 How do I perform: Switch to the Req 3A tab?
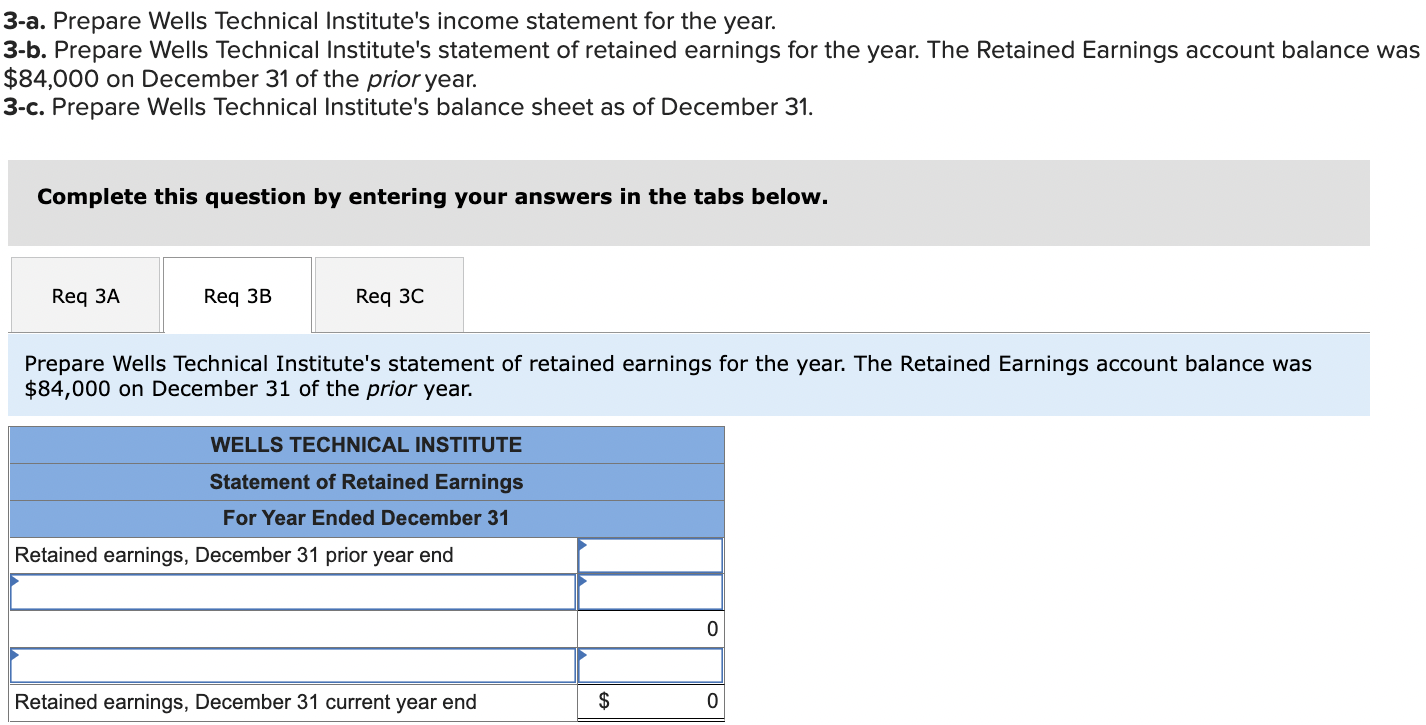pos(85,294)
